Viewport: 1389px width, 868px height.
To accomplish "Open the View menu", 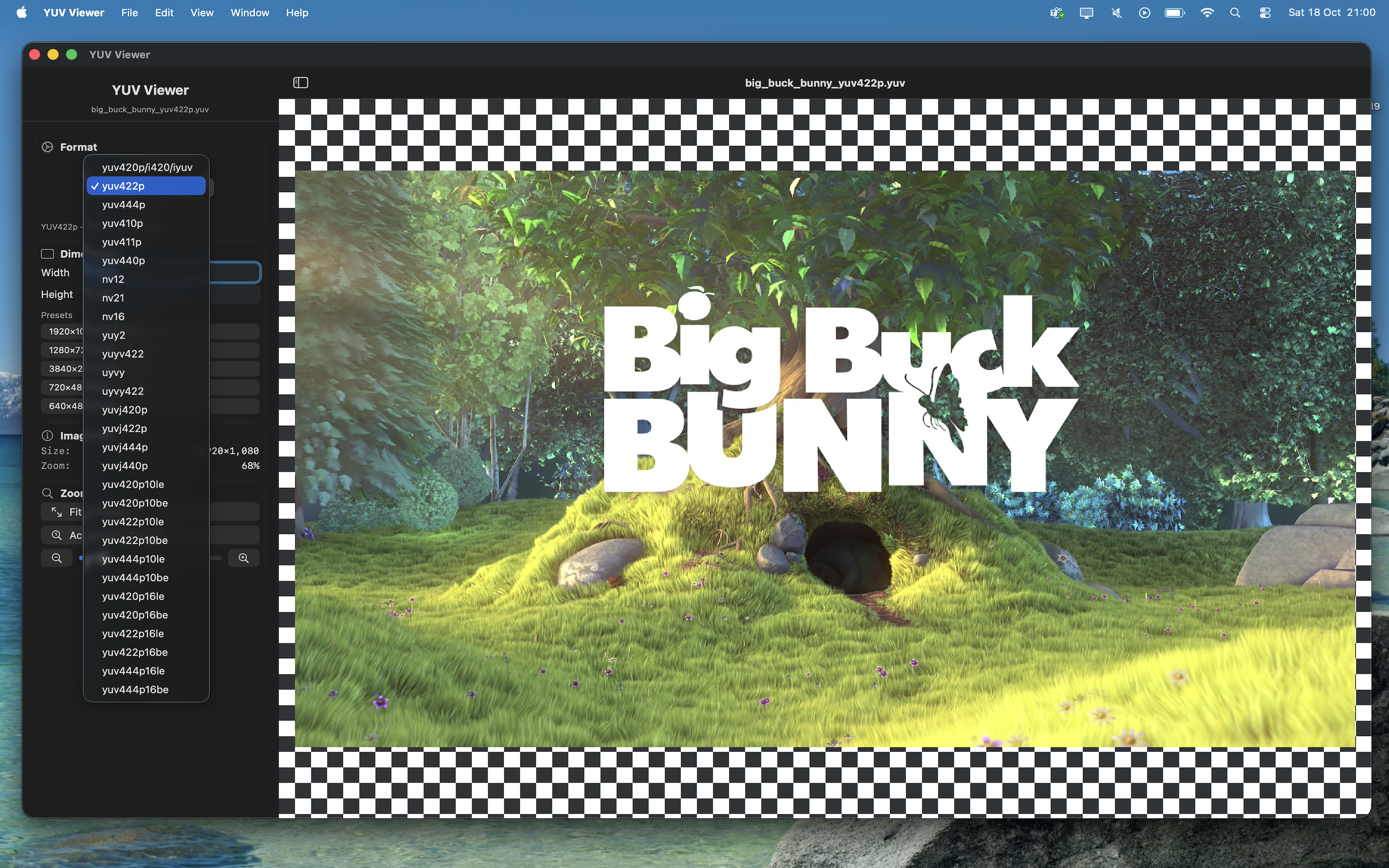I will pyautogui.click(x=202, y=13).
